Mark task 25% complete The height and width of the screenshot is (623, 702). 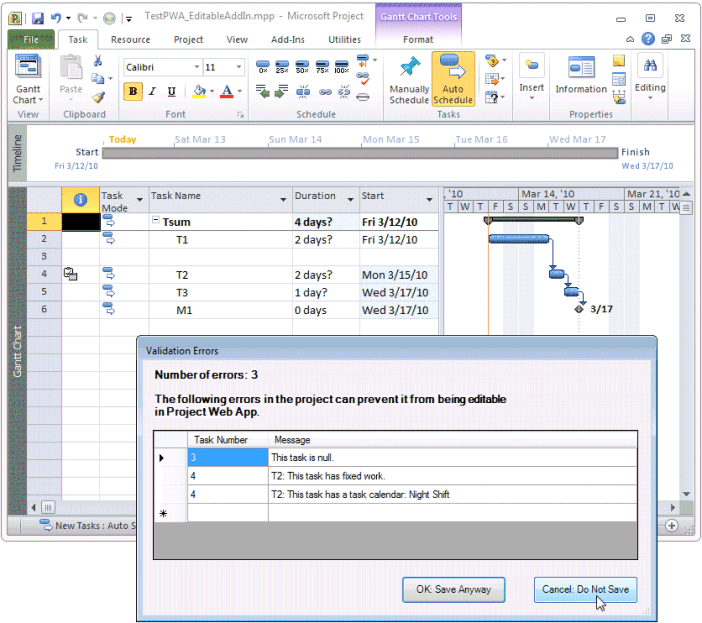pyautogui.click(x=282, y=67)
